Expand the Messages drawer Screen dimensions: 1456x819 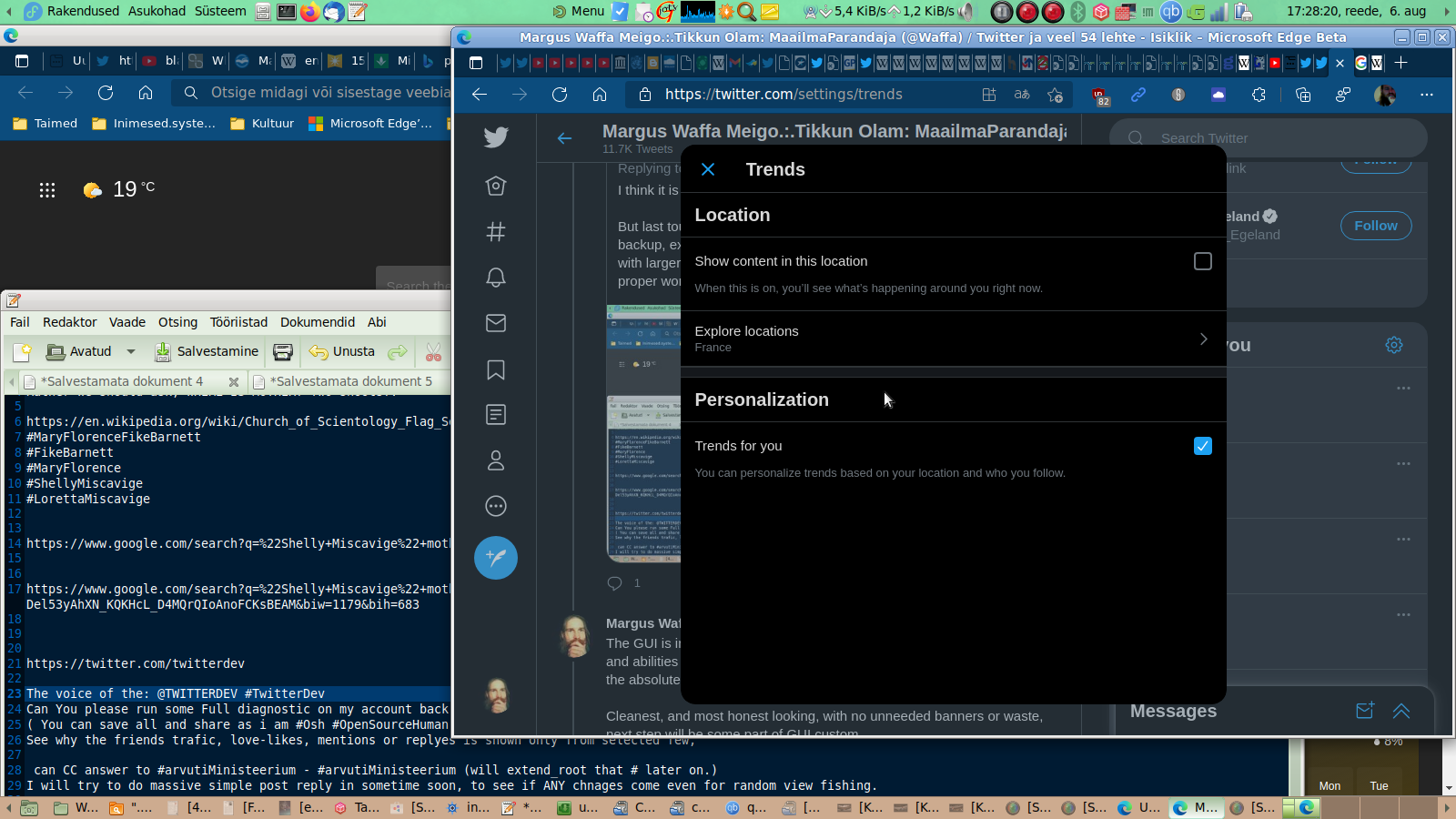pyautogui.click(x=1401, y=711)
